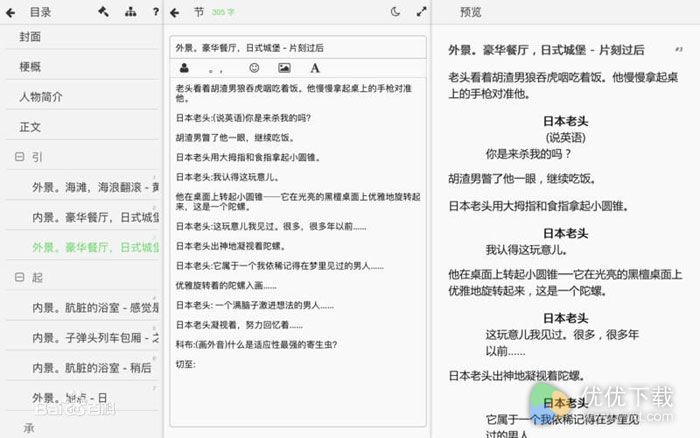
Task: Collapse the 引 section
Action: tap(19, 157)
